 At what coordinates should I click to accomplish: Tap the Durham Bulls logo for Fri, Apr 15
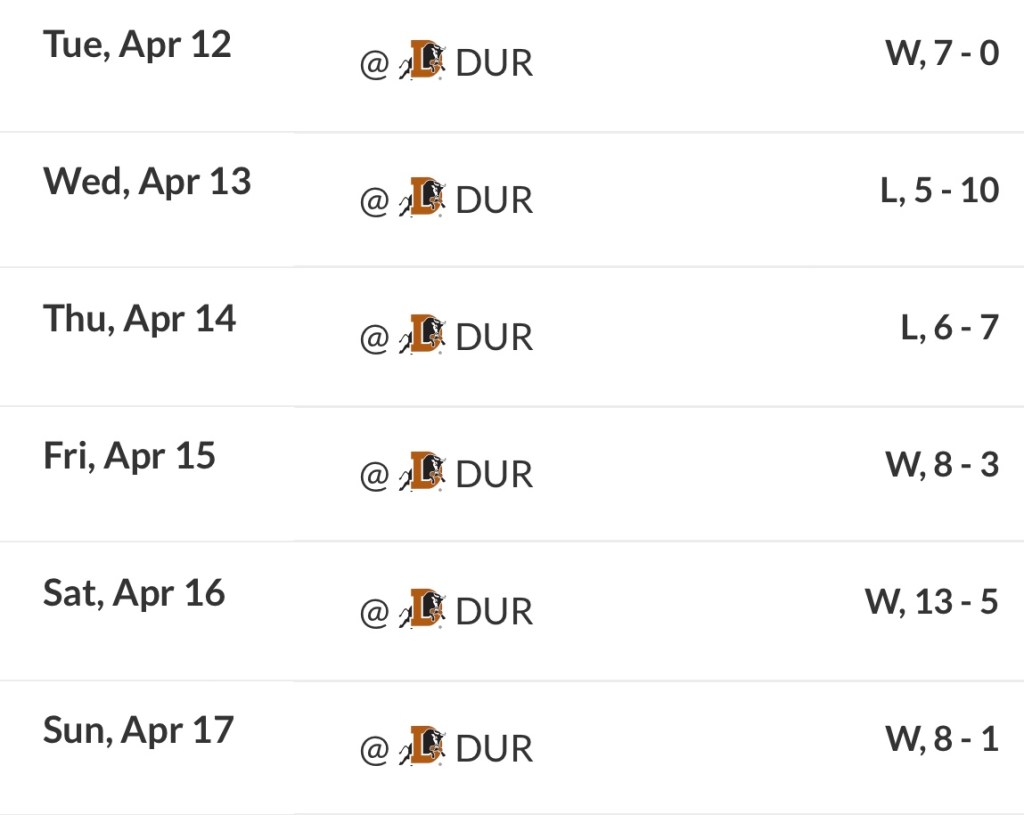coord(423,473)
